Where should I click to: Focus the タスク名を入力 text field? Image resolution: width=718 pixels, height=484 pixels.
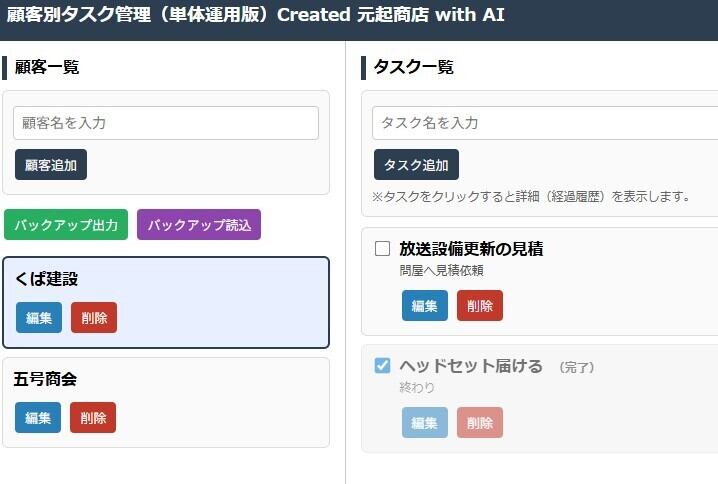pos(545,123)
